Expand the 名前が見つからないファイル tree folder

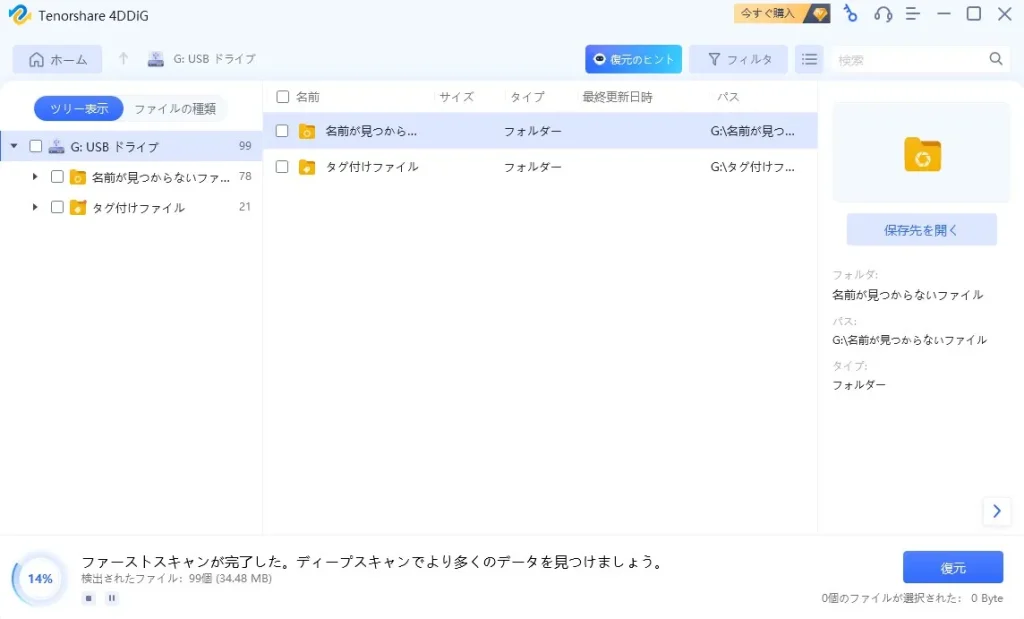pos(35,177)
